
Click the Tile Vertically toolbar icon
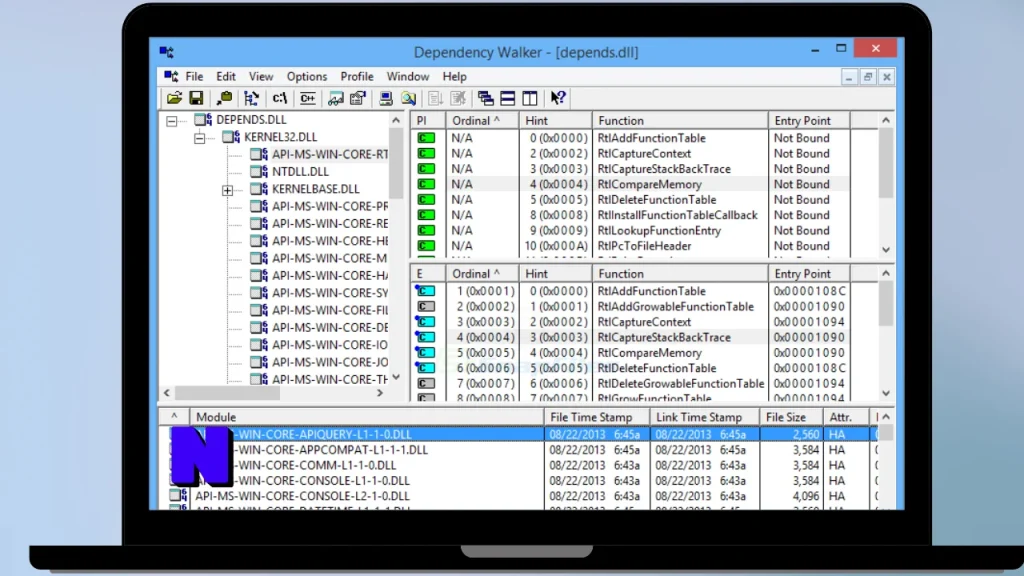point(530,98)
